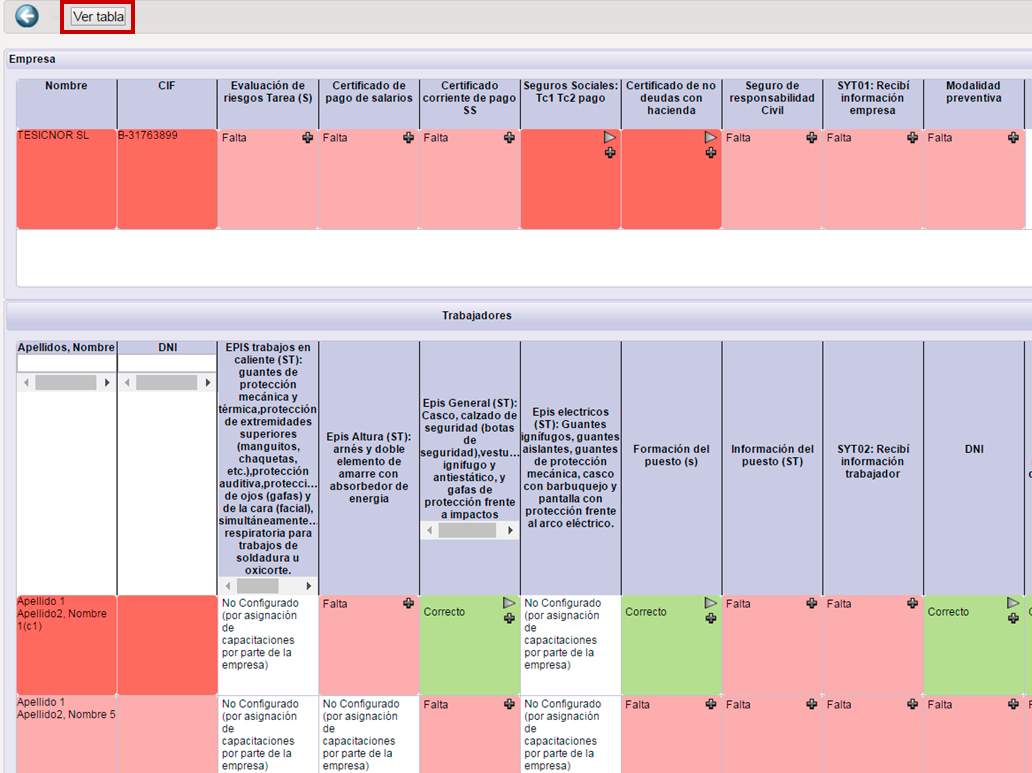Add Epis General document for Nombre 1(c1)
The image size is (1032, 773).
click(x=509, y=618)
